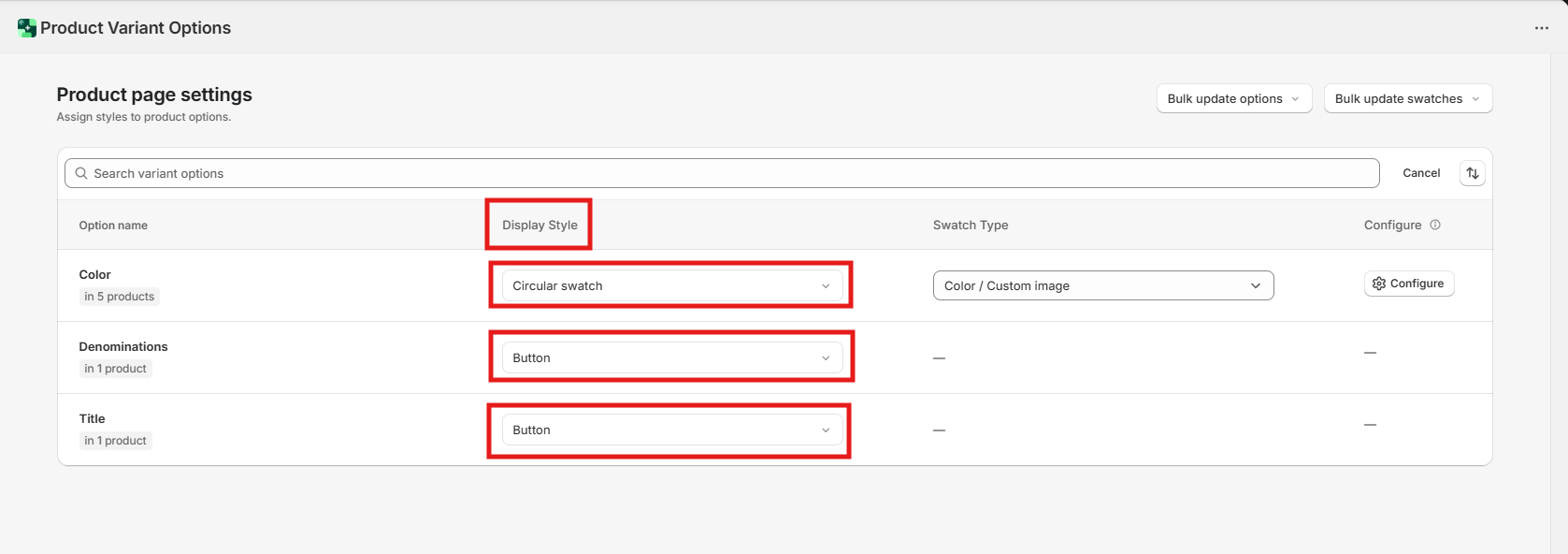Open Bulk update options dropdown

click(1233, 98)
